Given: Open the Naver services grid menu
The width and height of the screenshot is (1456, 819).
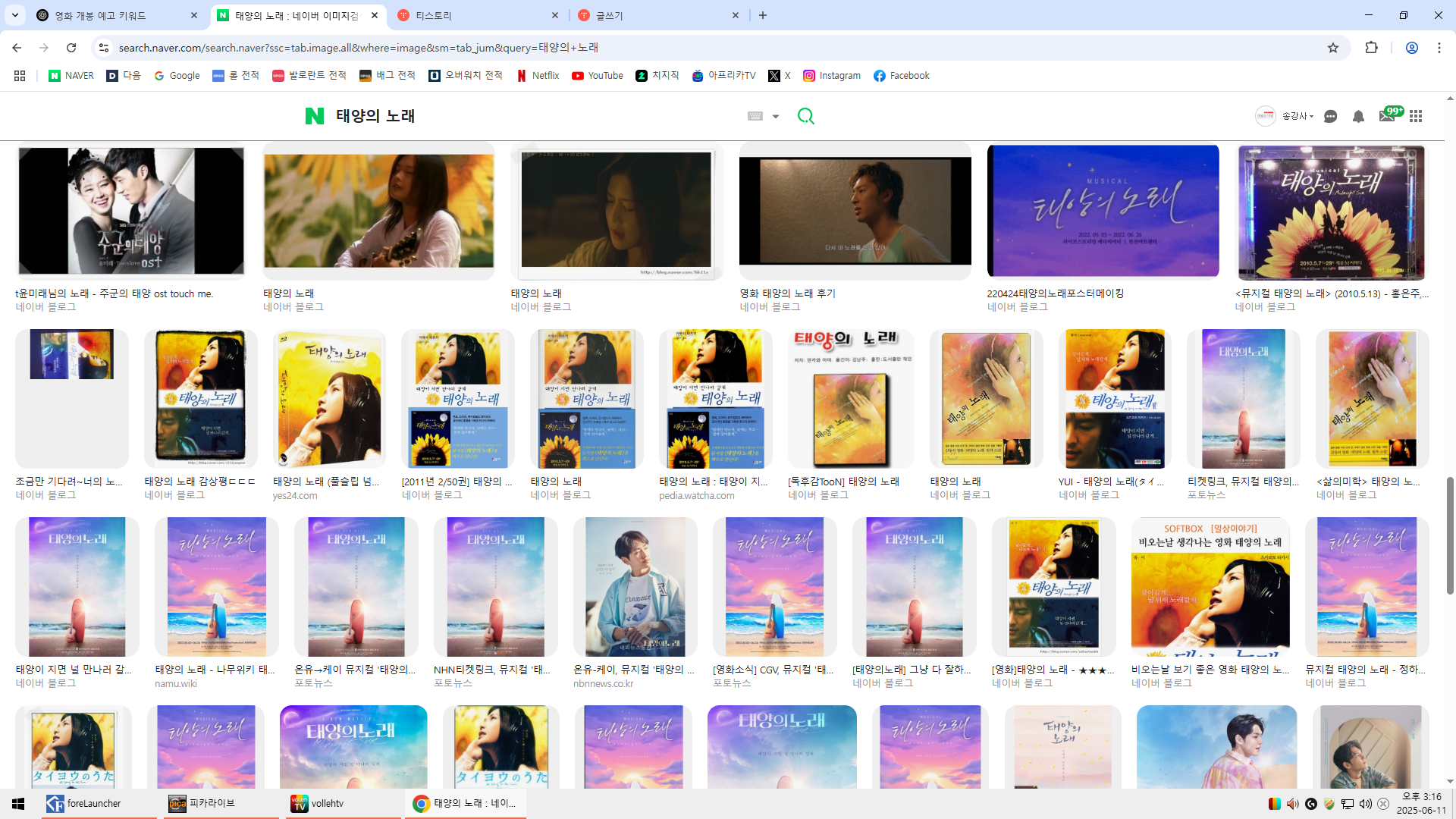Looking at the screenshot, I should (1416, 116).
